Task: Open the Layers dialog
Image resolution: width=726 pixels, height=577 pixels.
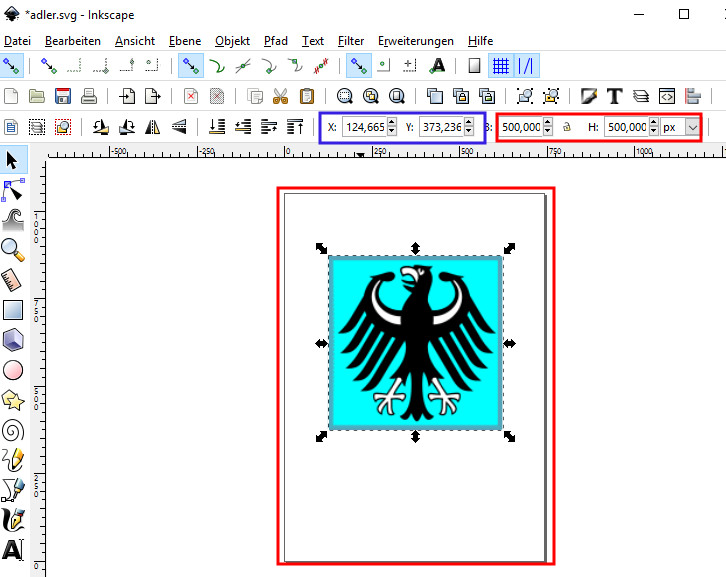Action: [x=641, y=96]
